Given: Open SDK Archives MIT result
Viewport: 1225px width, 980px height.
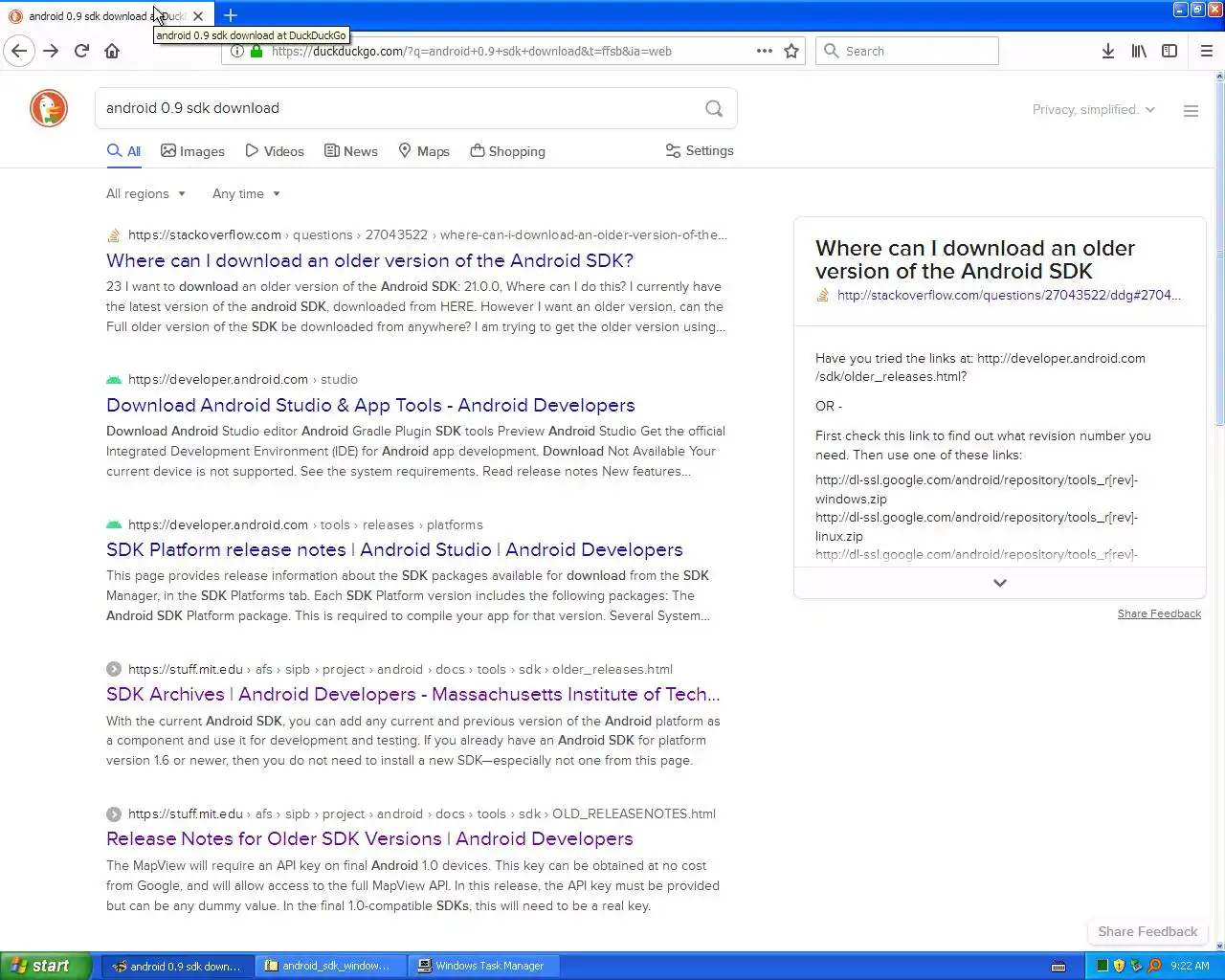Looking at the screenshot, I should pos(413,694).
